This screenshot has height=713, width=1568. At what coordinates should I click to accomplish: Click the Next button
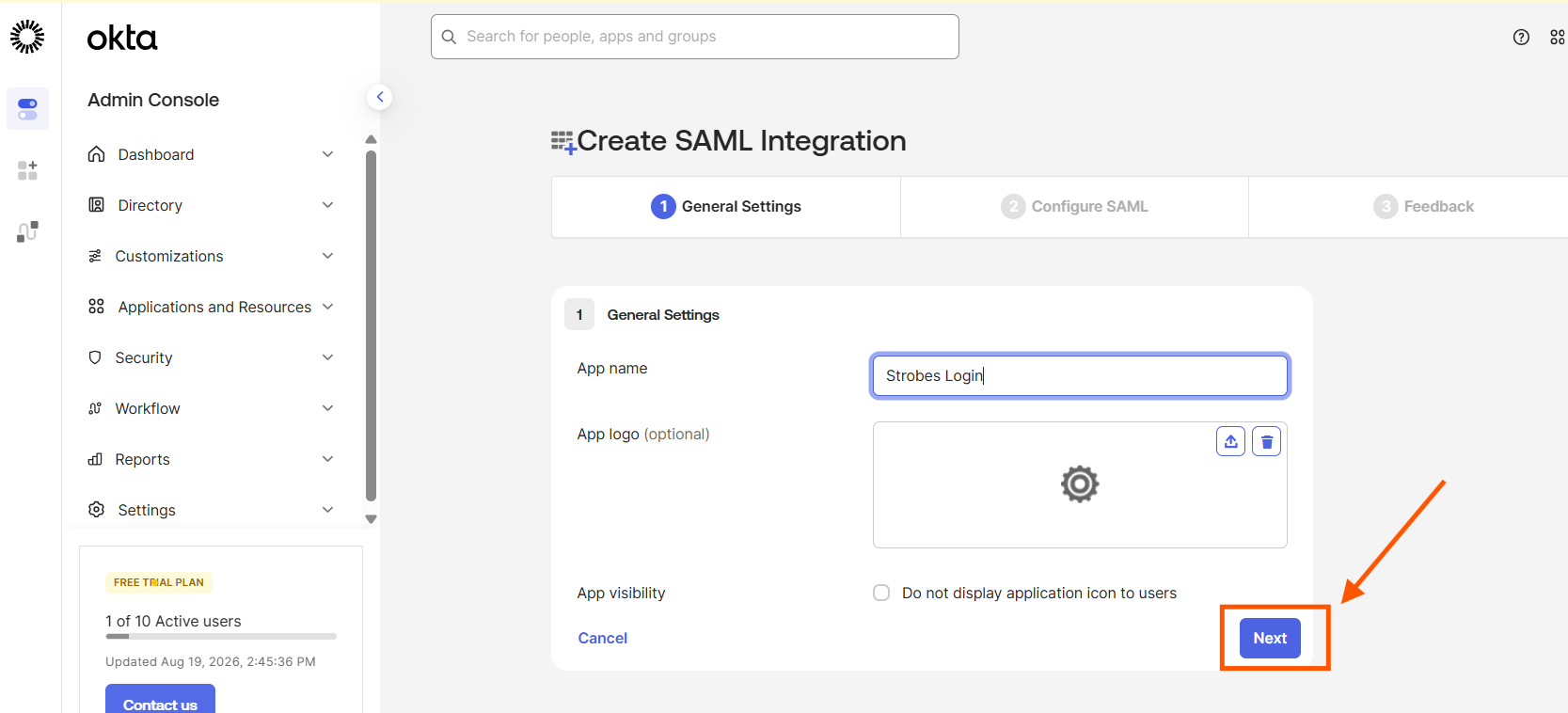(x=1270, y=638)
